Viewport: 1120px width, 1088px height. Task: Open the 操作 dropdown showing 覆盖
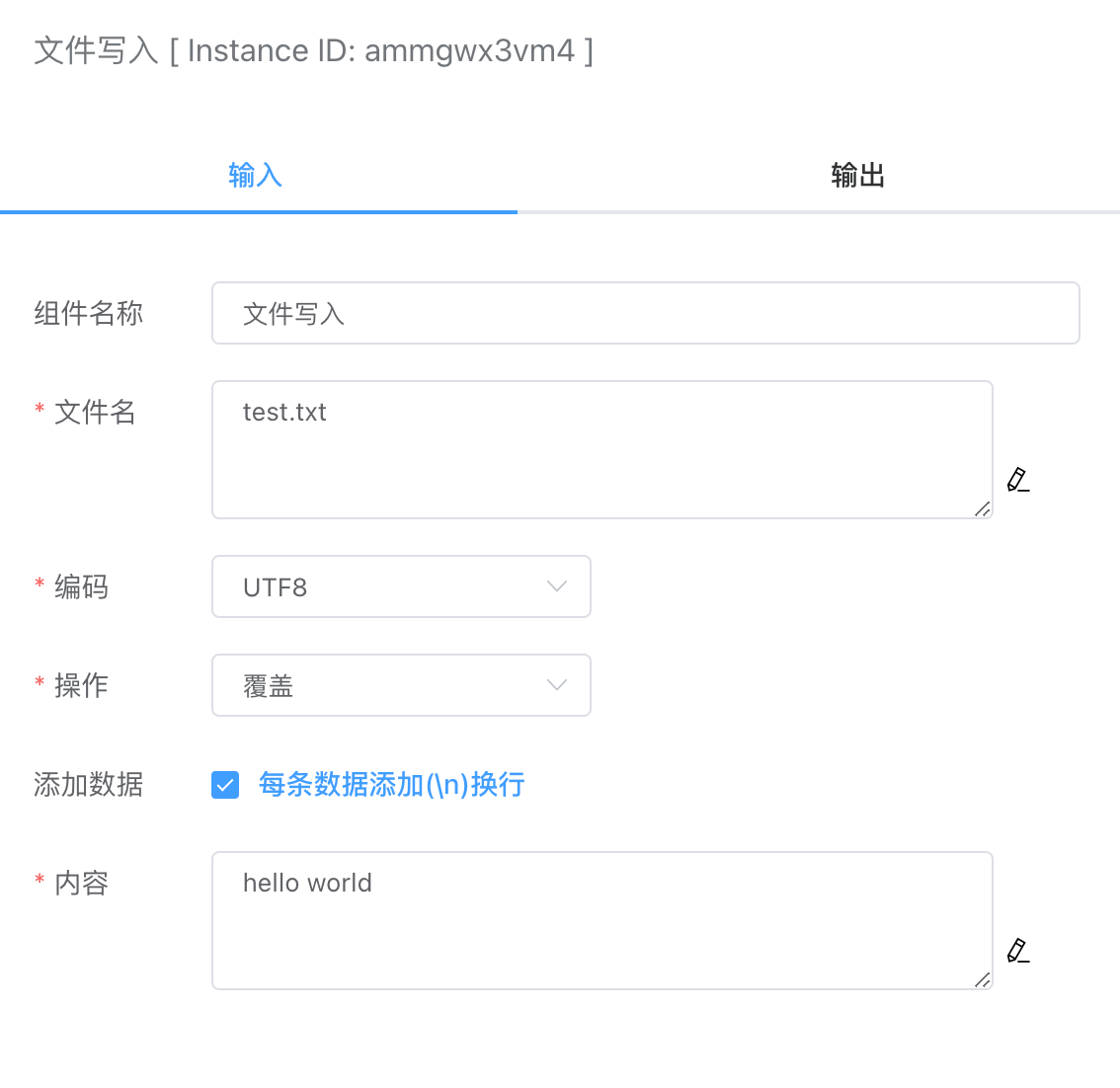pyautogui.click(x=401, y=685)
